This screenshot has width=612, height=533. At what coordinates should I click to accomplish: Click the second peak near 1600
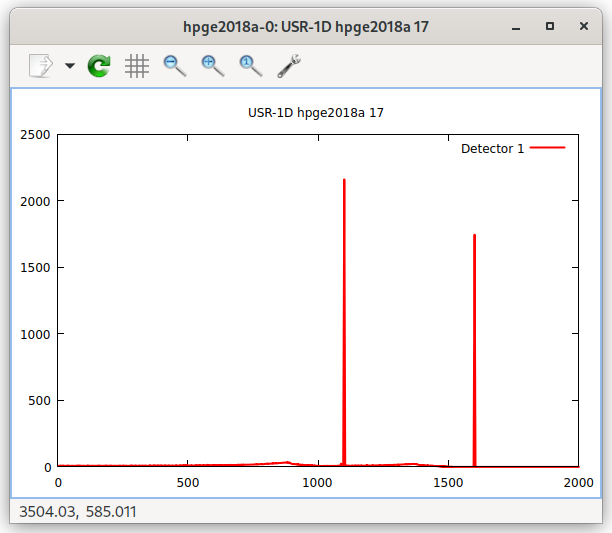click(x=475, y=350)
